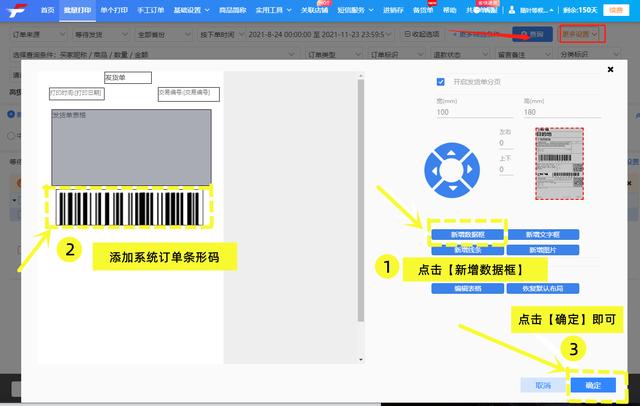Click the 新增线条 button
Viewport: 640px width, 406px height.
[467, 250]
